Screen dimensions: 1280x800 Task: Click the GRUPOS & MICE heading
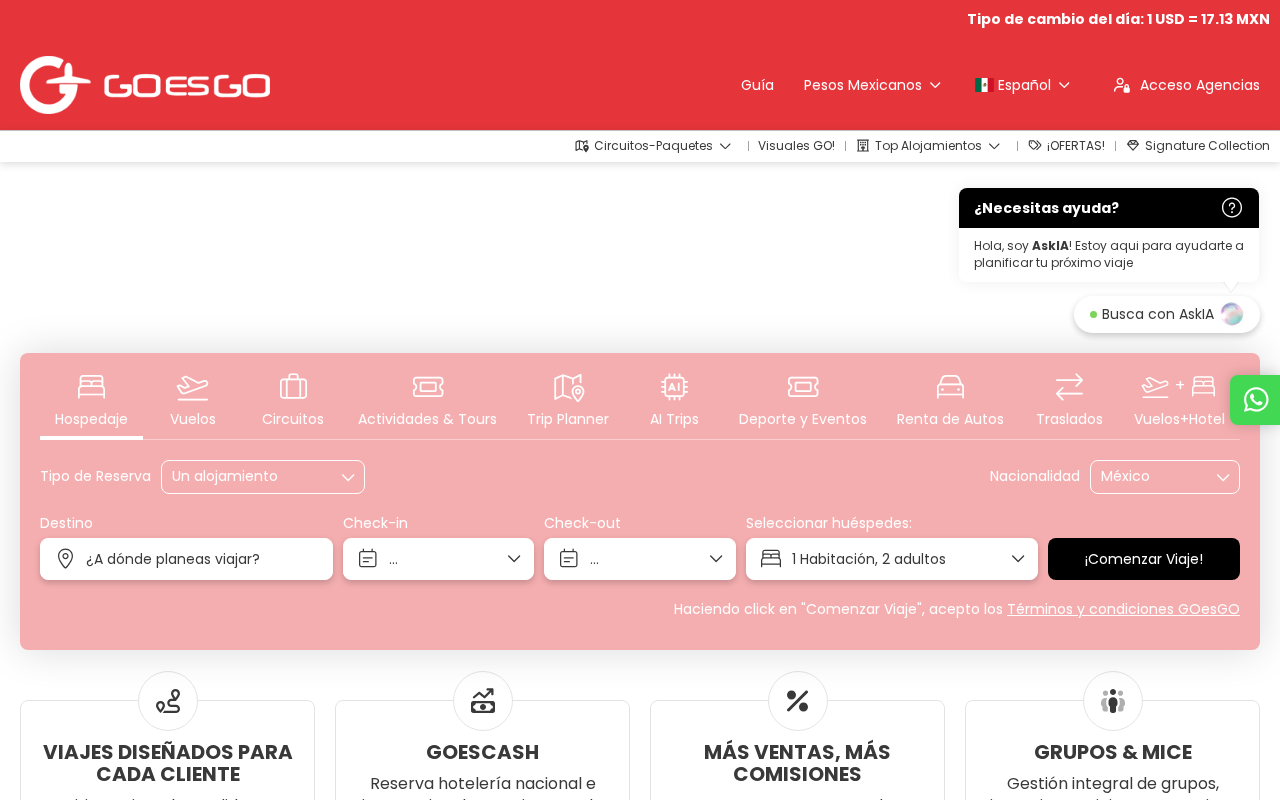pos(1113,752)
